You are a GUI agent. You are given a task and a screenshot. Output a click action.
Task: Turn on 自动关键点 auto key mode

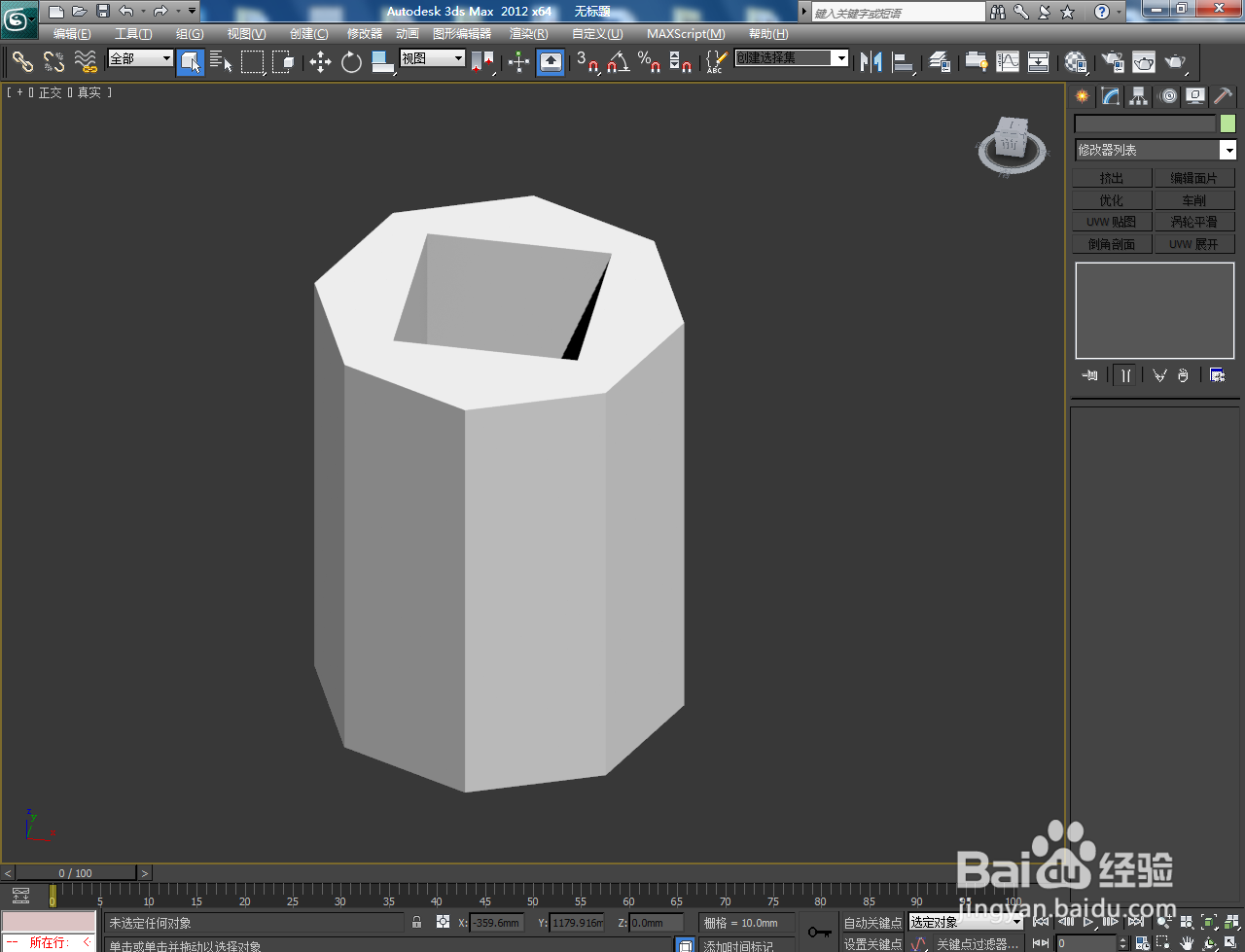[872, 922]
